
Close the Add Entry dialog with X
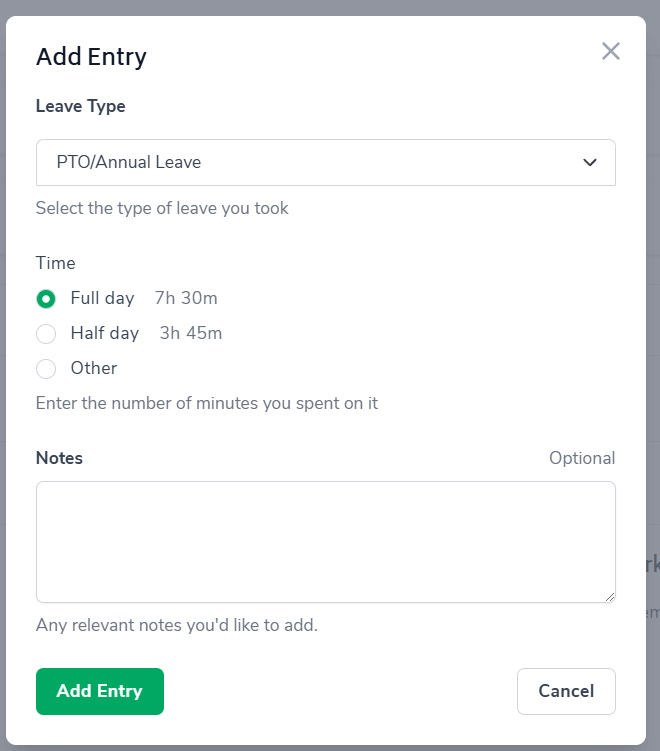point(611,52)
